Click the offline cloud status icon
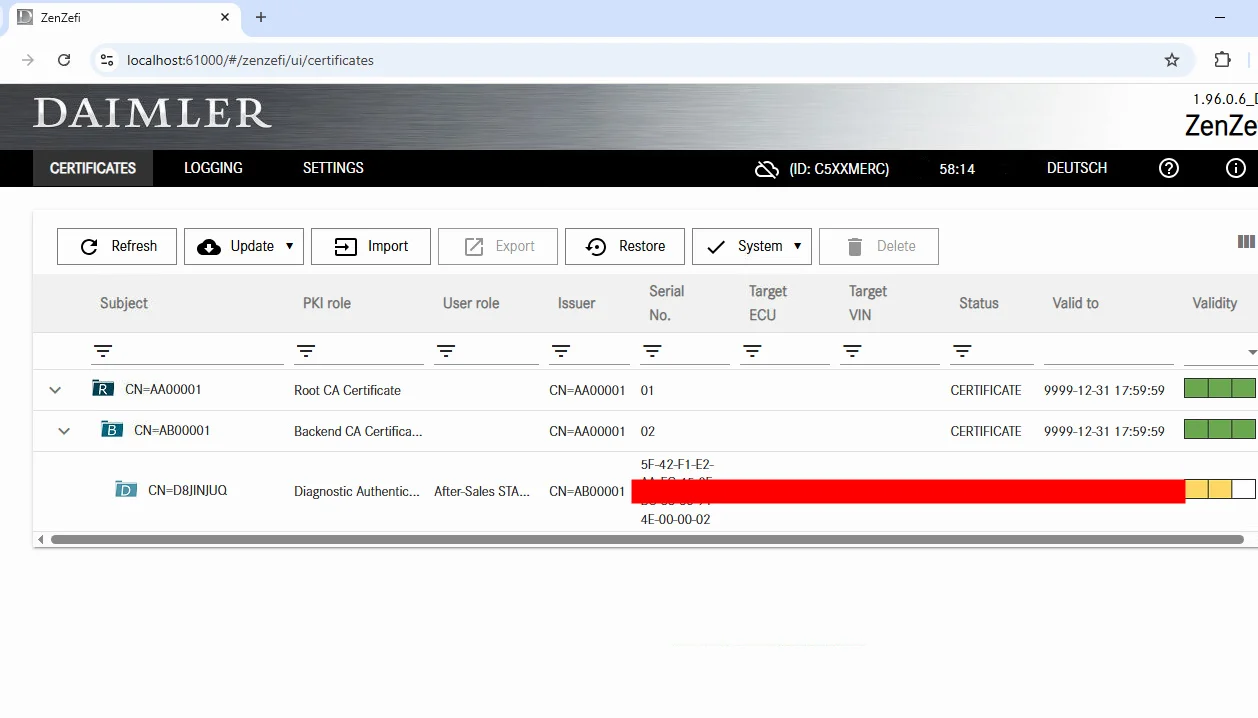The image size is (1258, 718). (767, 169)
